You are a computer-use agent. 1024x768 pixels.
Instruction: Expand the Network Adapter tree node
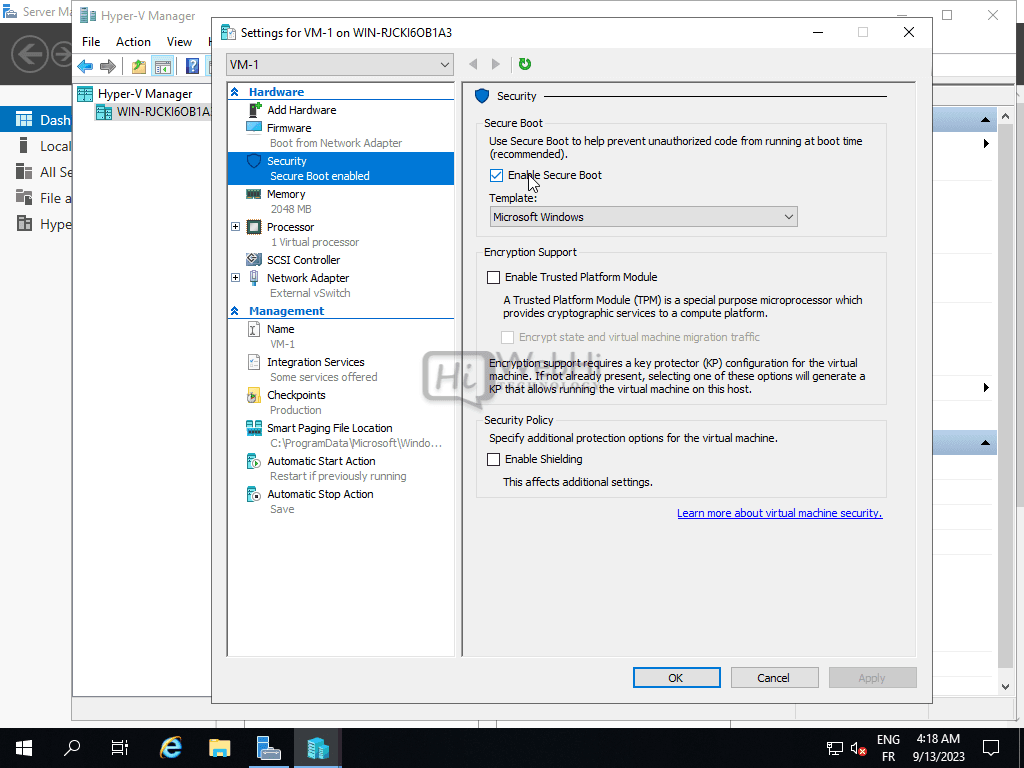[x=235, y=278]
